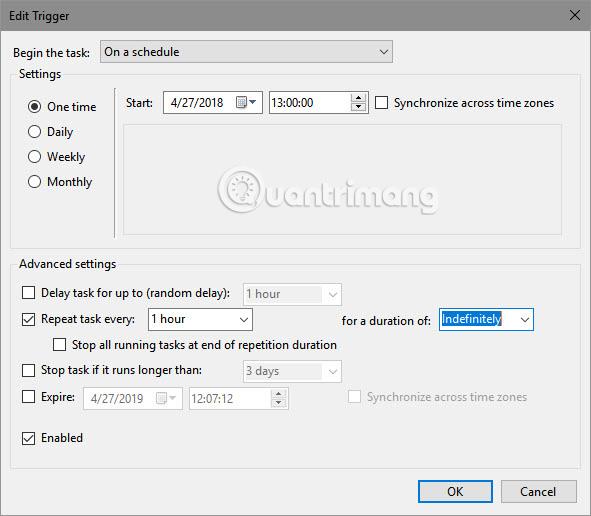Tick the Expire checkbox
591x516 pixels.
(x=28, y=397)
